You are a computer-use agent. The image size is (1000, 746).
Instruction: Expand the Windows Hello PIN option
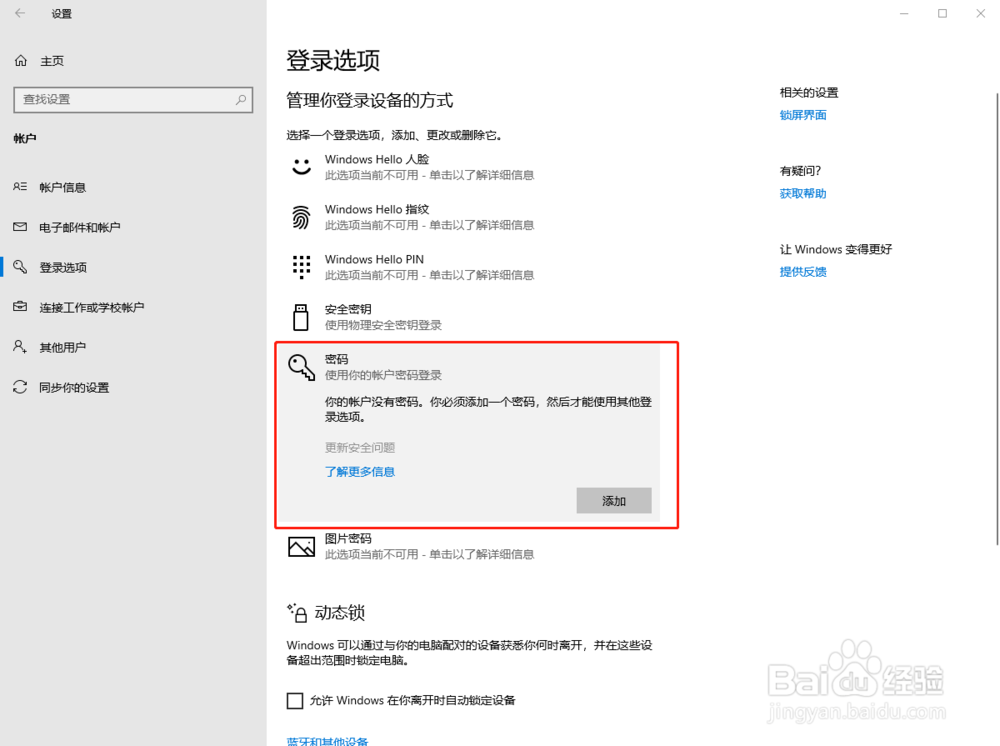point(472,267)
